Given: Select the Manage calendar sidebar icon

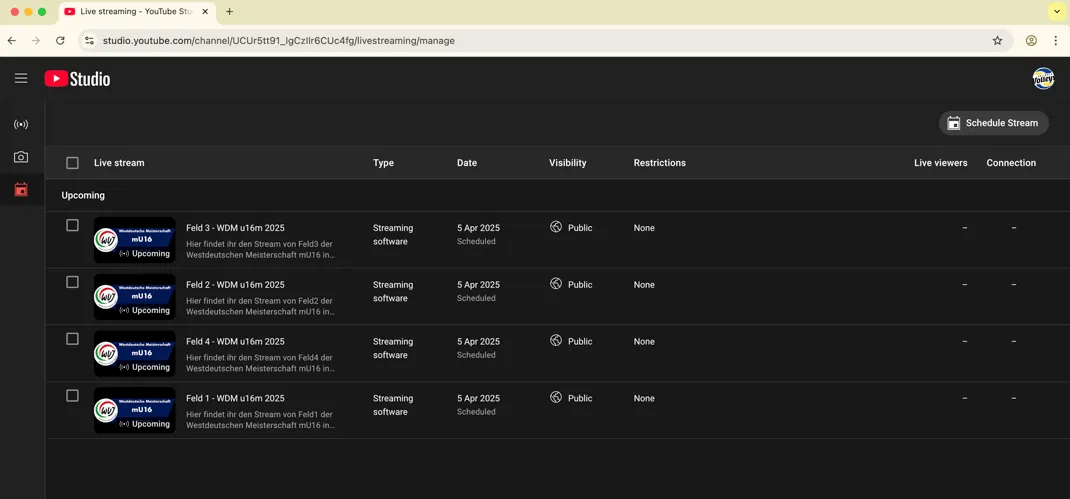Looking at the screenshot, I should tap(21, 190).
